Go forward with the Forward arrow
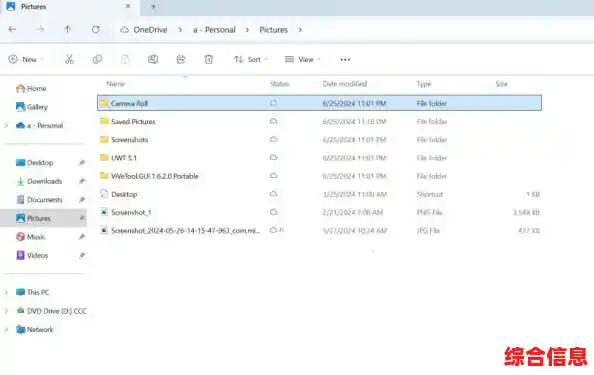The width and height of the screenshot is (594, 375). 40,29
